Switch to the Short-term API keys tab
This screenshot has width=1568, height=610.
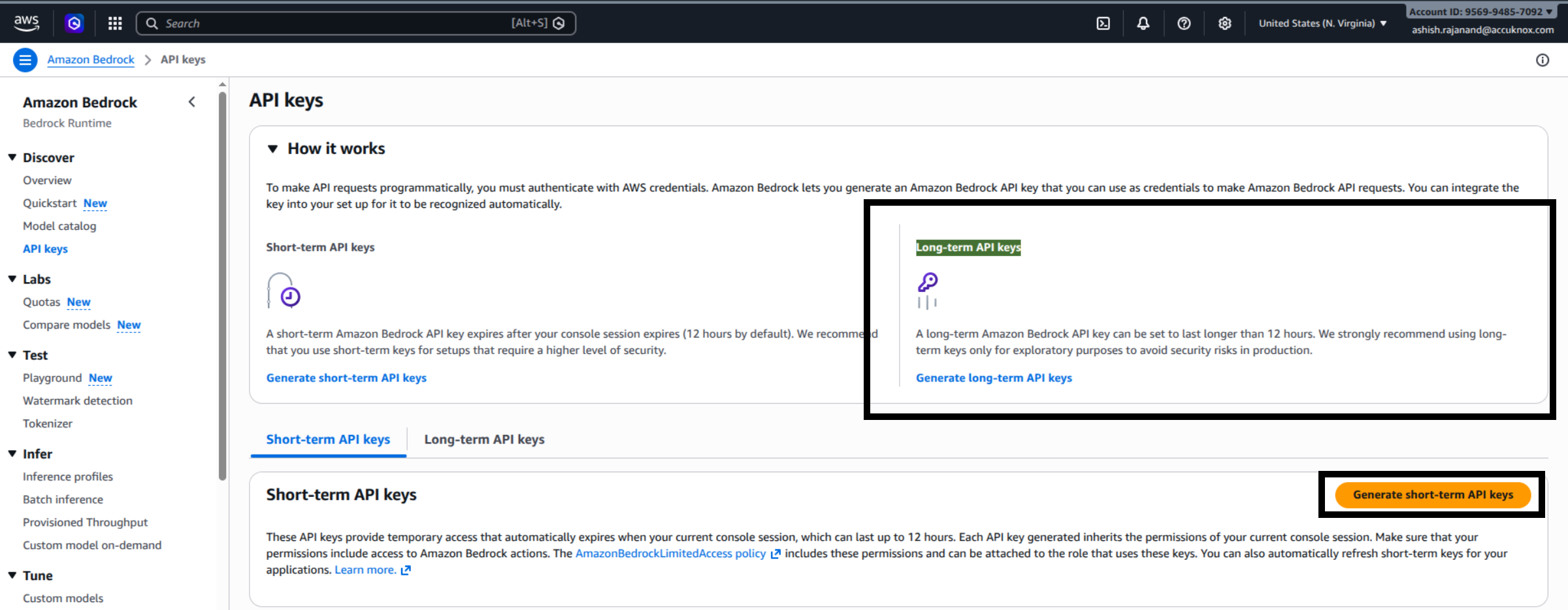[328, 440]
